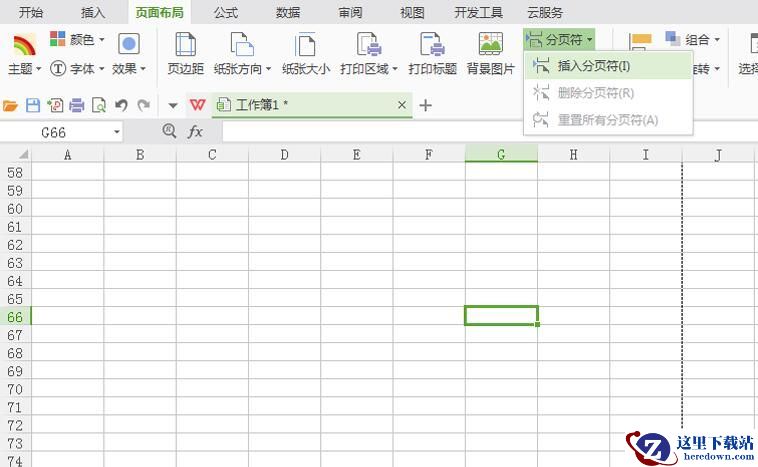Click the redo arrow icon

143,105
